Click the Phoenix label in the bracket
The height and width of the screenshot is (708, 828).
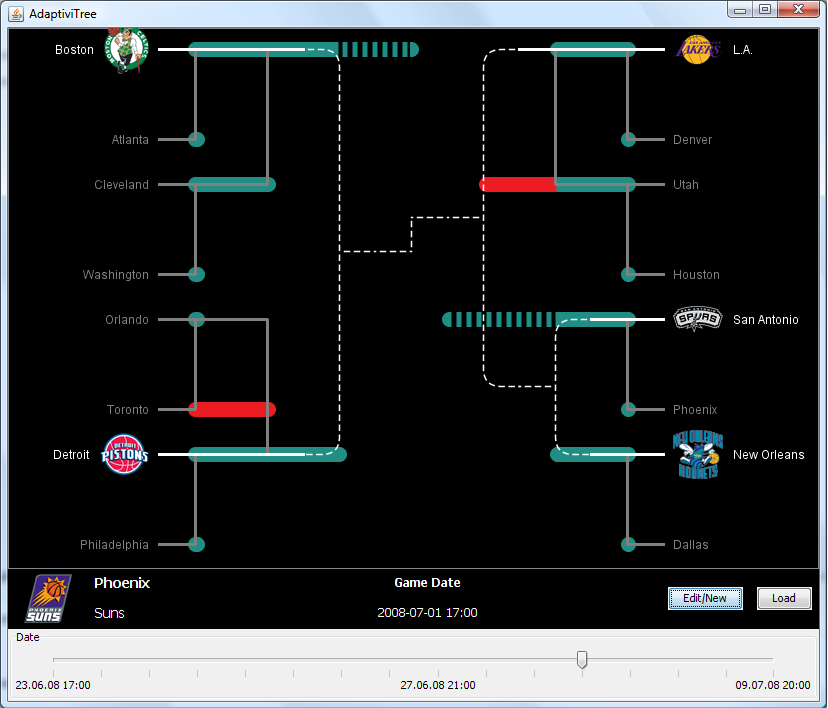(x=695, y=409)
